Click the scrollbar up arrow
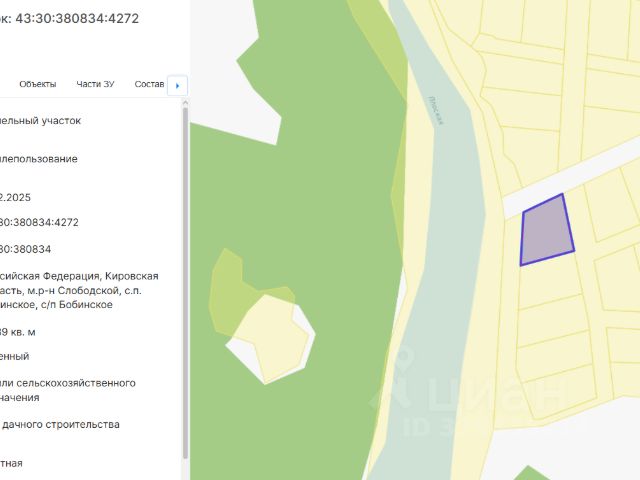 (x=185, y=102)
